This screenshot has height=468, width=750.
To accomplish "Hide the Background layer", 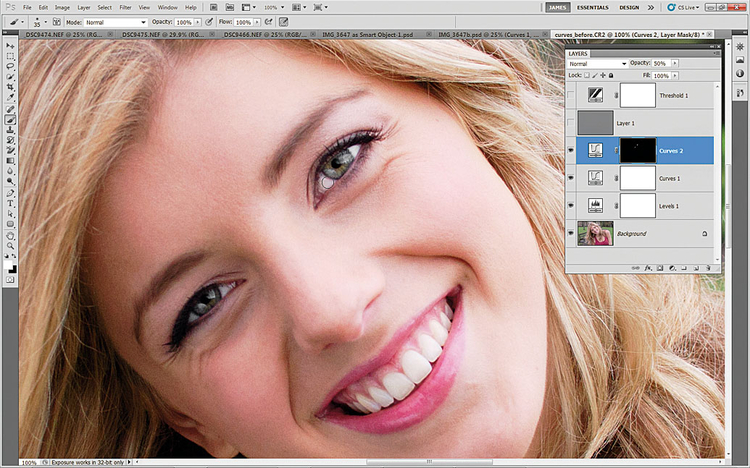I will click(x=571, y=234).
